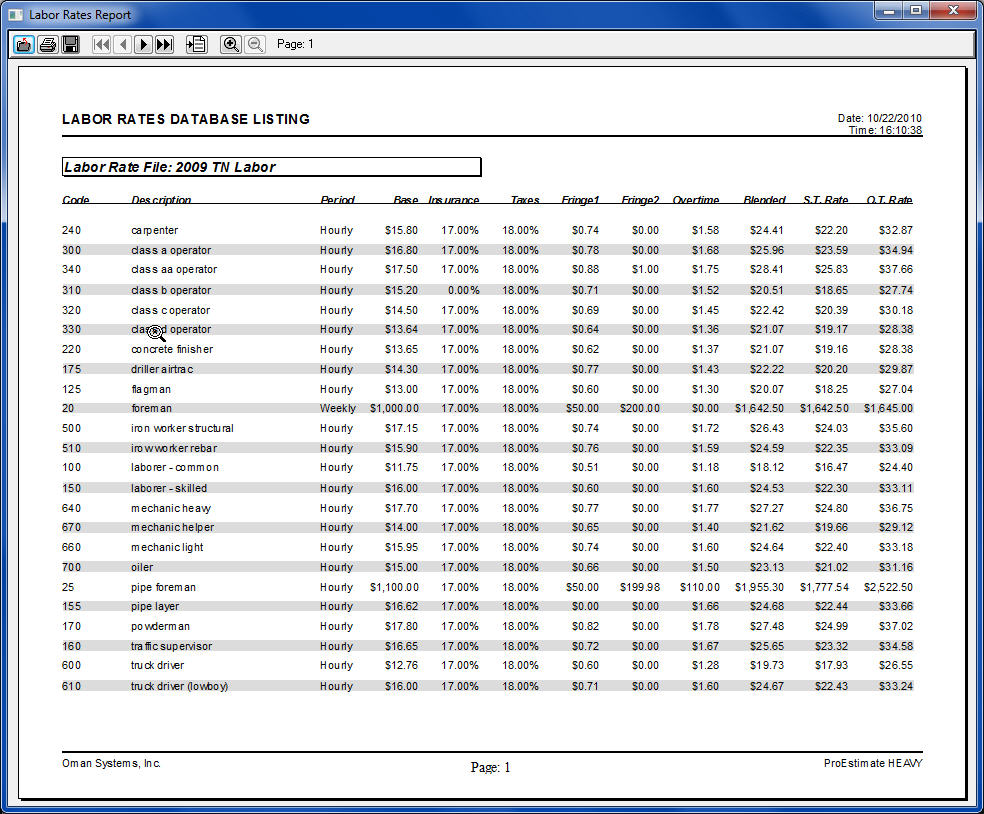This screenshot has height=814, width=984.
Task: Click the 'Insurance' column header
Action: (x=454, y=200)
